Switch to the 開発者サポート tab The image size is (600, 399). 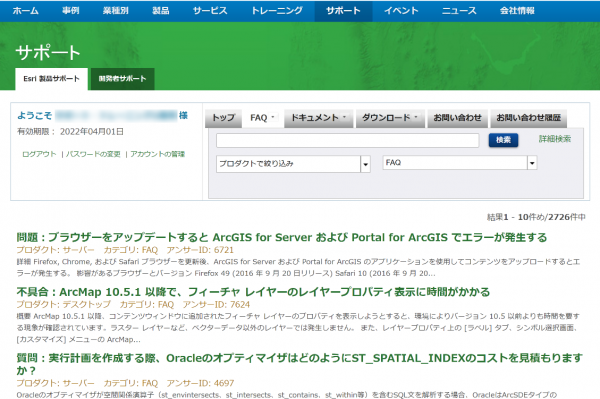[x=122, y=79]
